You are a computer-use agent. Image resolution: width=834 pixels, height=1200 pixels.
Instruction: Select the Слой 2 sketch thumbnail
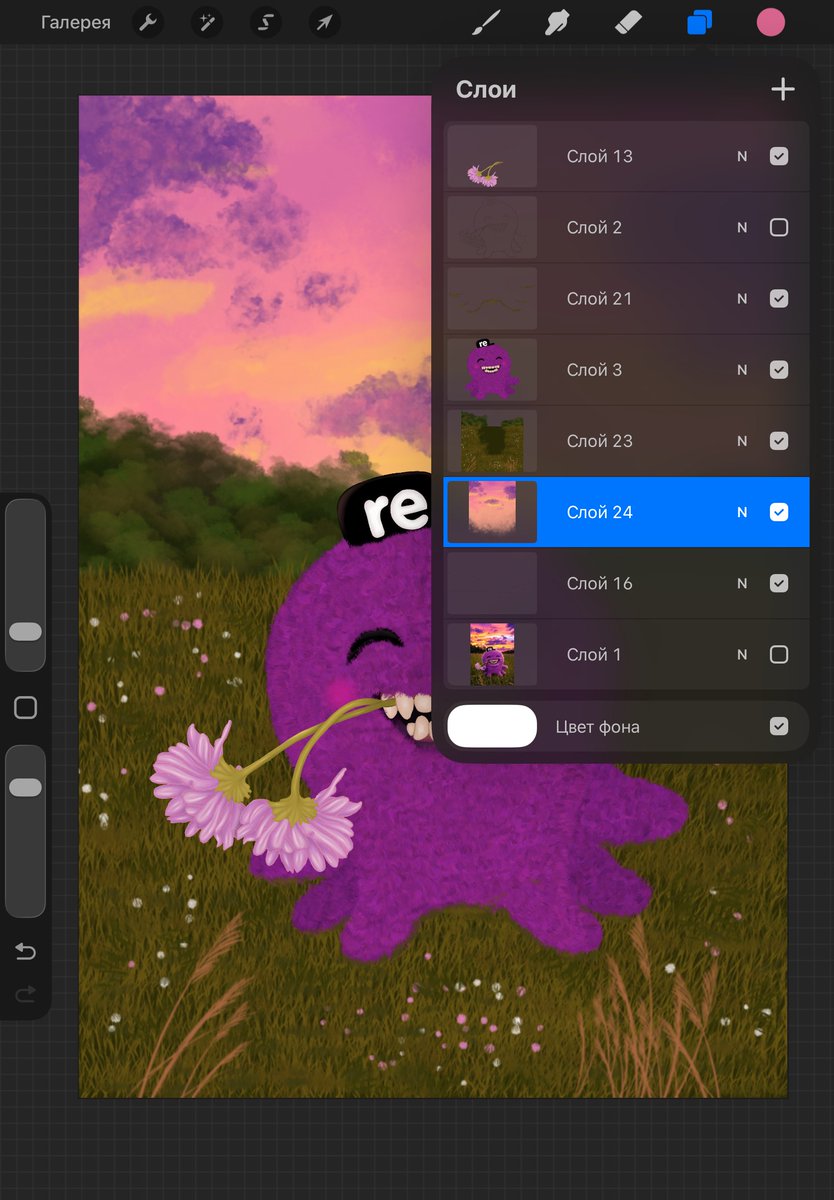click(492, 228)
